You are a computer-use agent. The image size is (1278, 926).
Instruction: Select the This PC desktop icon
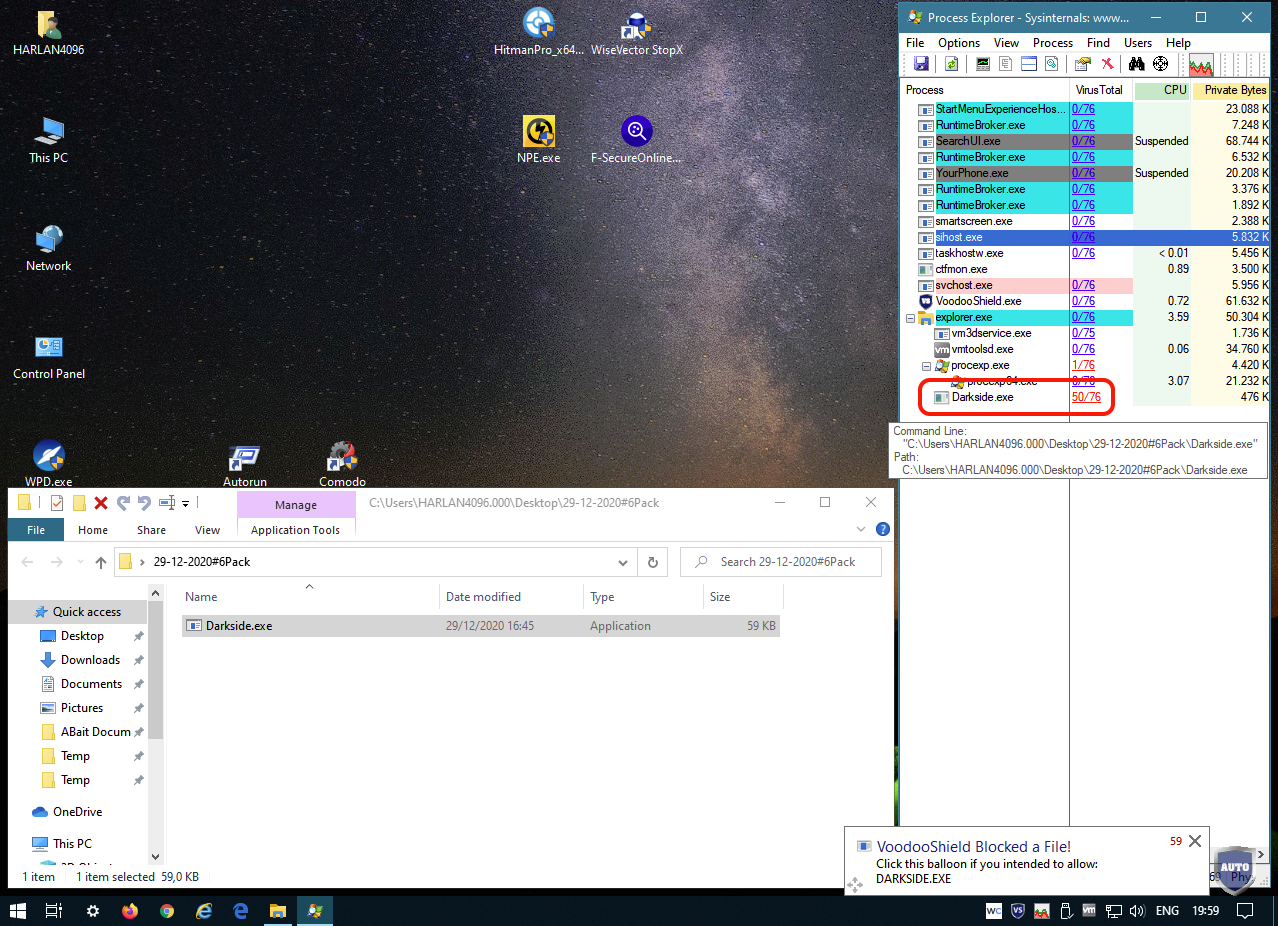pos(49,139)
